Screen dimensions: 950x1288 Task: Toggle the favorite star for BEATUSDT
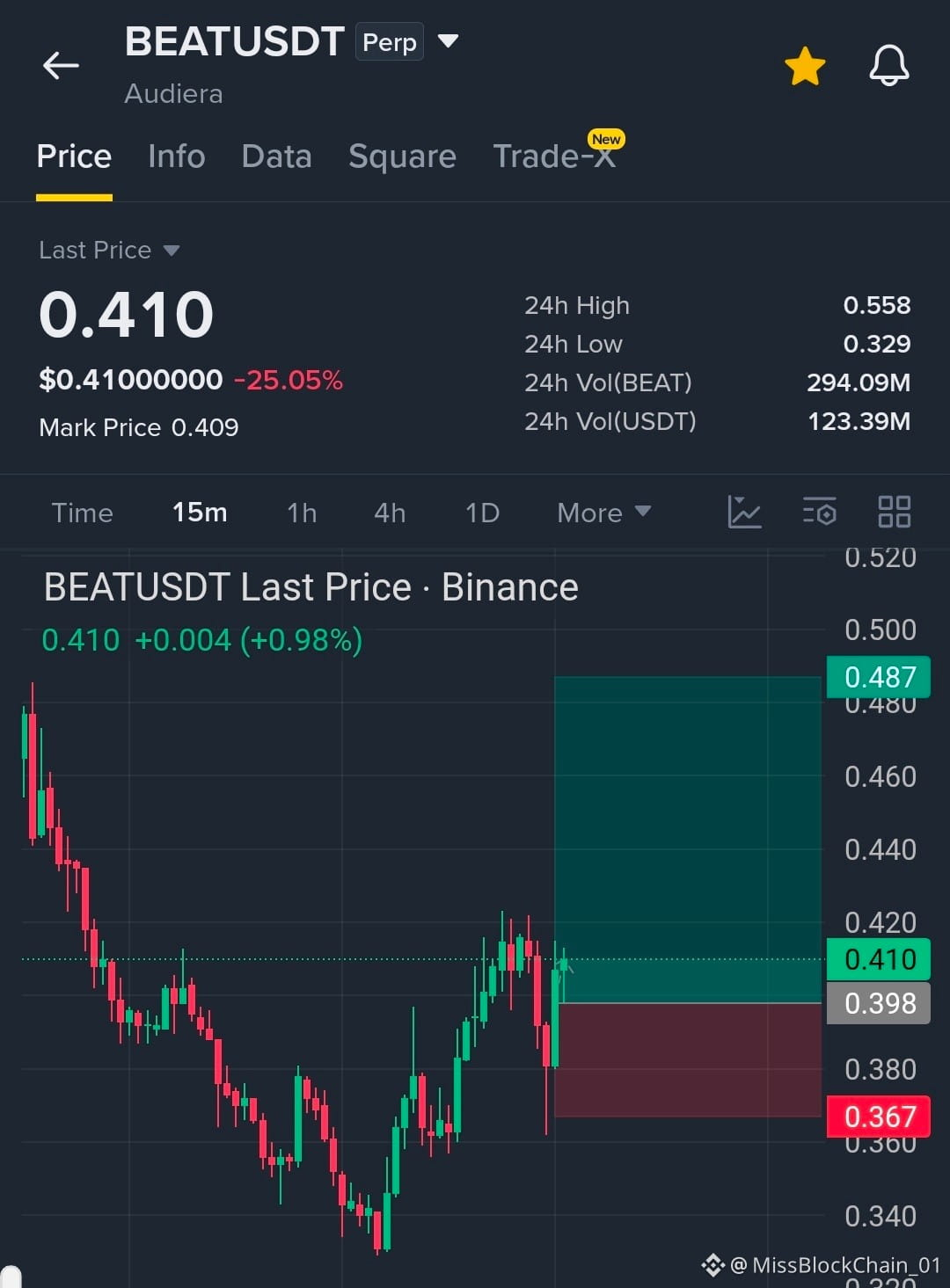[x=805, y=67]
